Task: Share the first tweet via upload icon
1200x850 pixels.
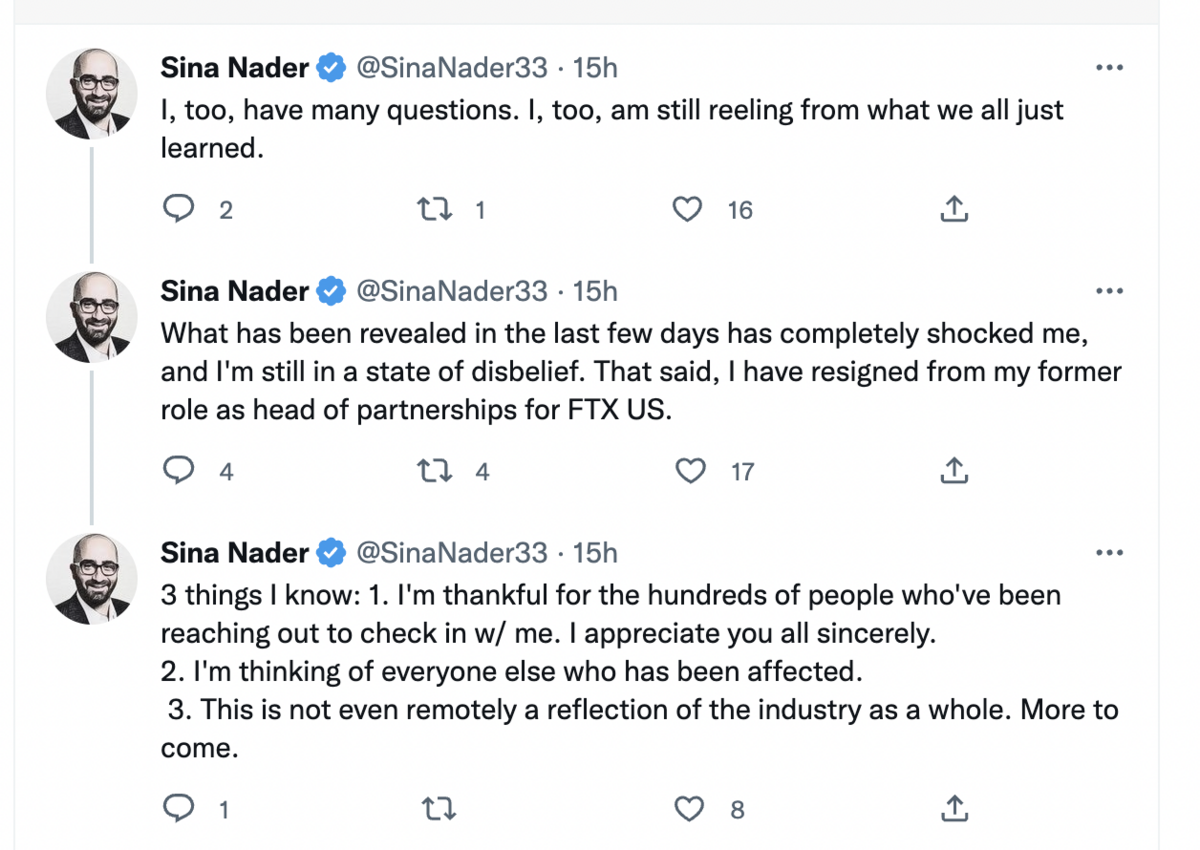Action: coord(954,209)
